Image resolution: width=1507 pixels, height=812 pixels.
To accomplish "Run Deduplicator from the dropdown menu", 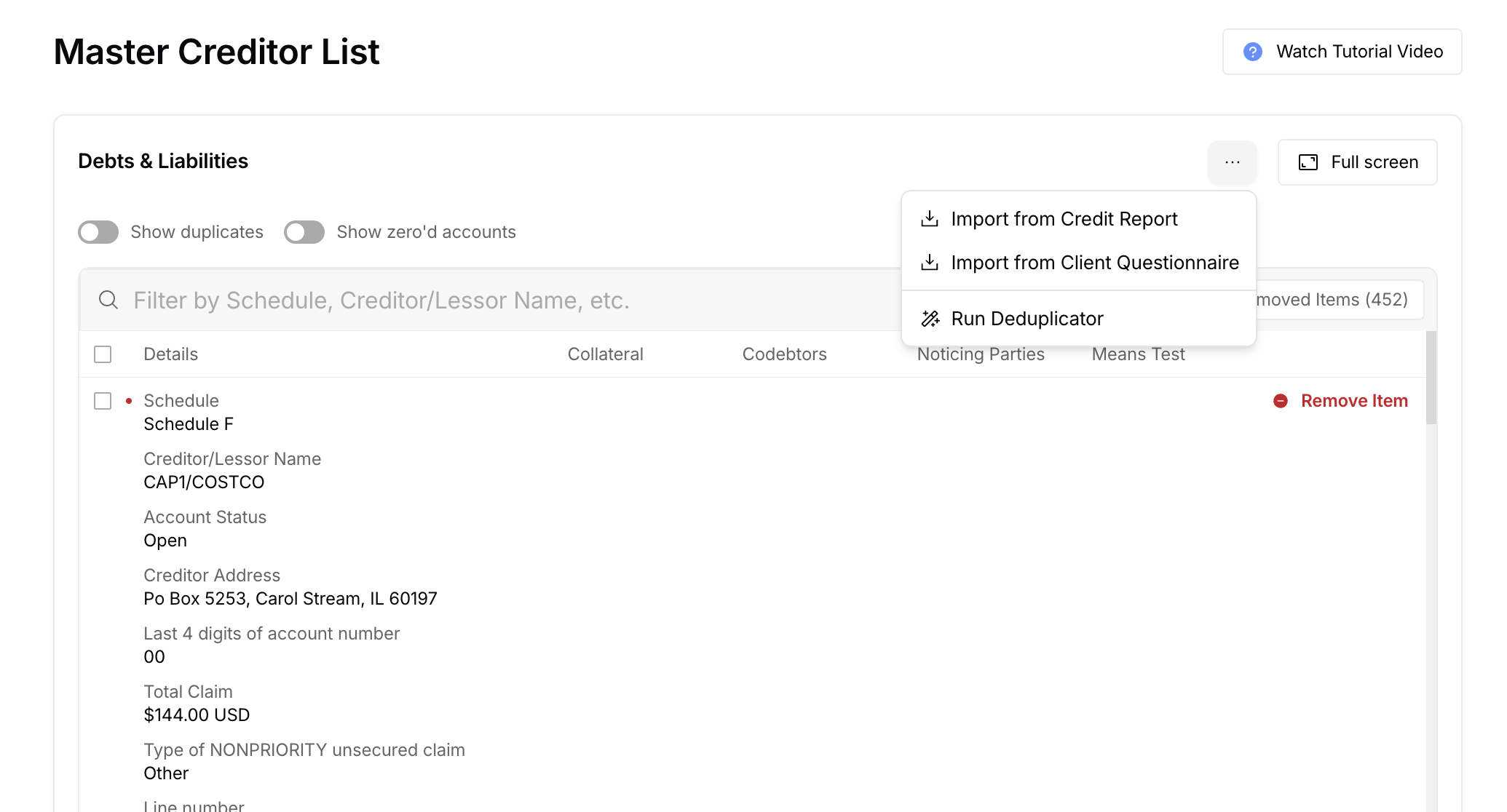I will coord(1027,319).
